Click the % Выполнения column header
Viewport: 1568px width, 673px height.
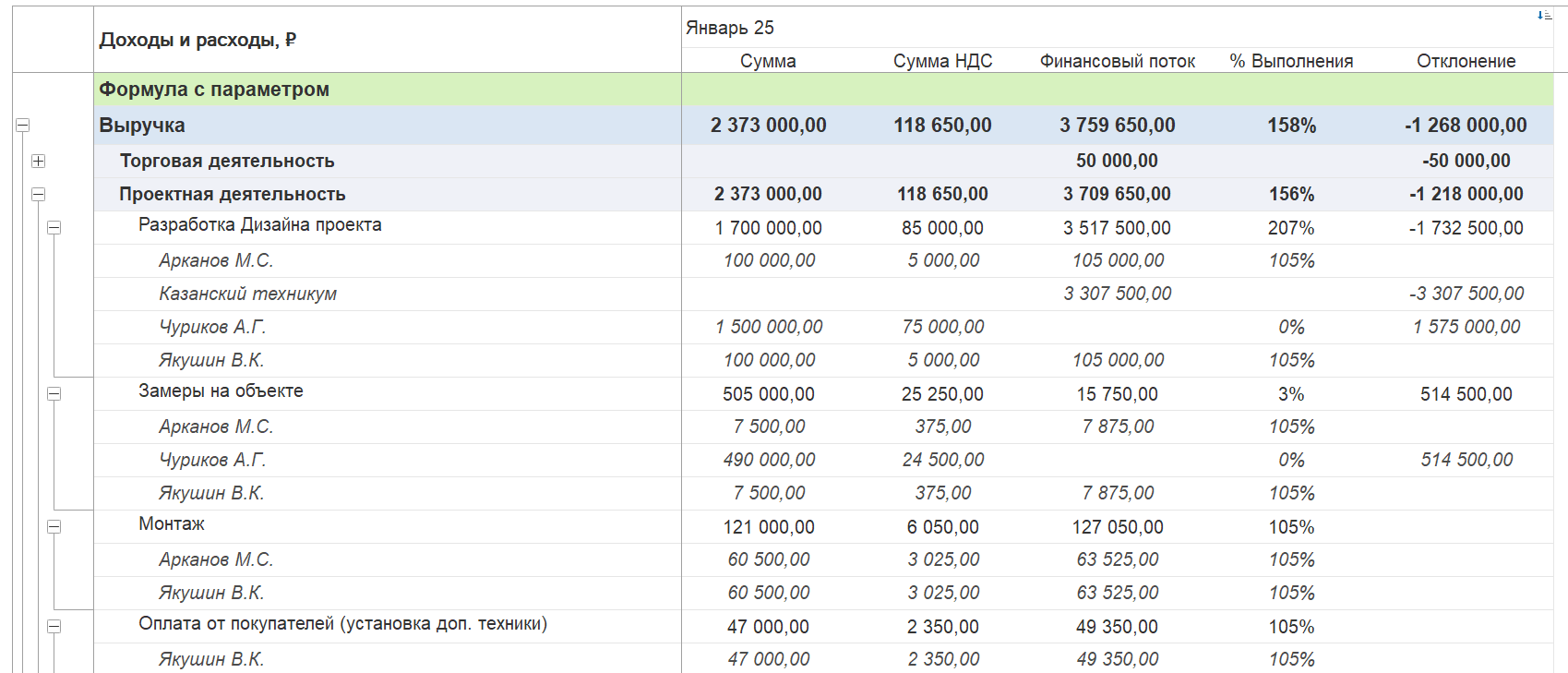(x=1291, y=61)
